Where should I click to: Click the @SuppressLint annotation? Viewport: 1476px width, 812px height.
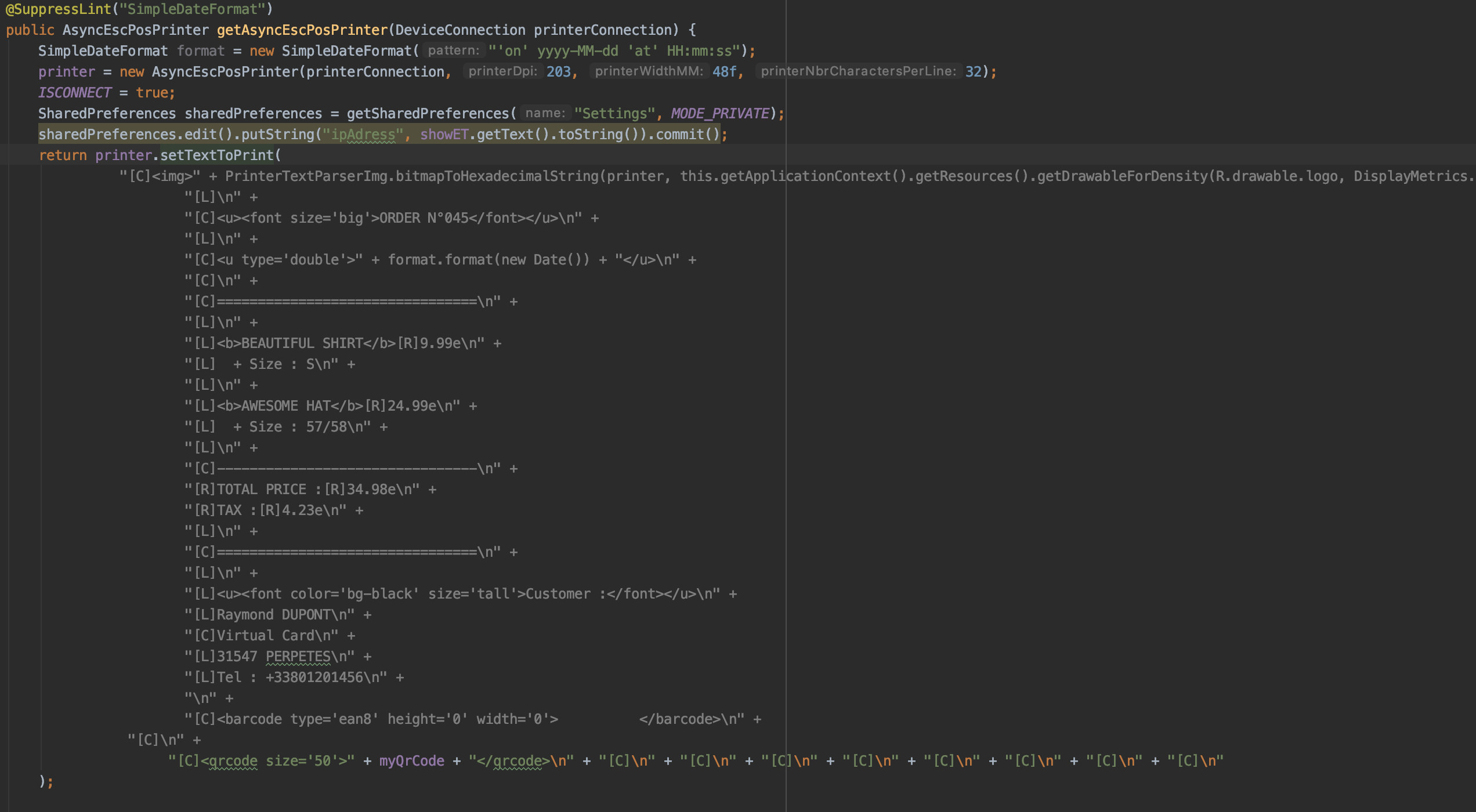pyautogui.click(x=58, y=9)
